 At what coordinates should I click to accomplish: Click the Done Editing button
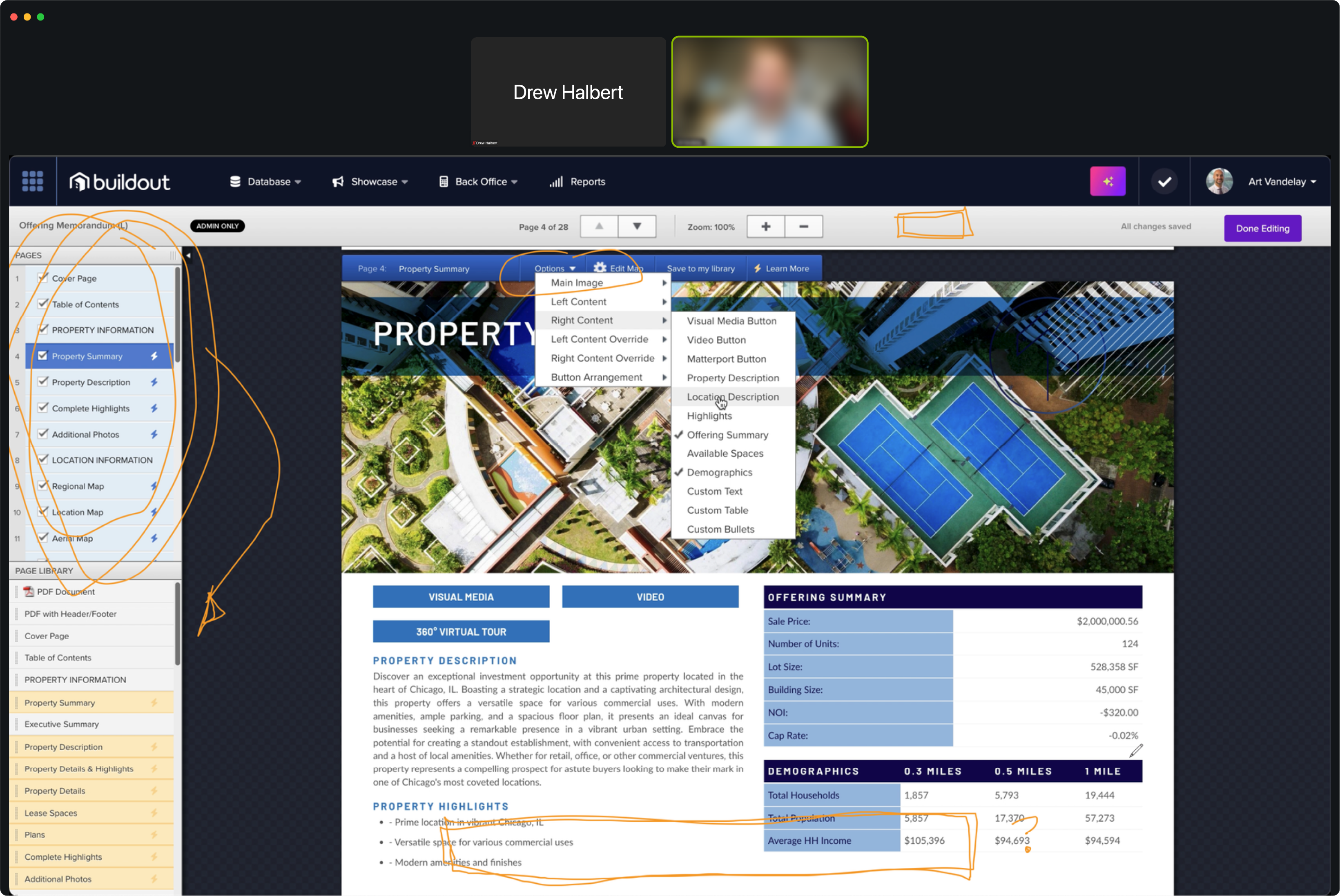pos(1262,228)
